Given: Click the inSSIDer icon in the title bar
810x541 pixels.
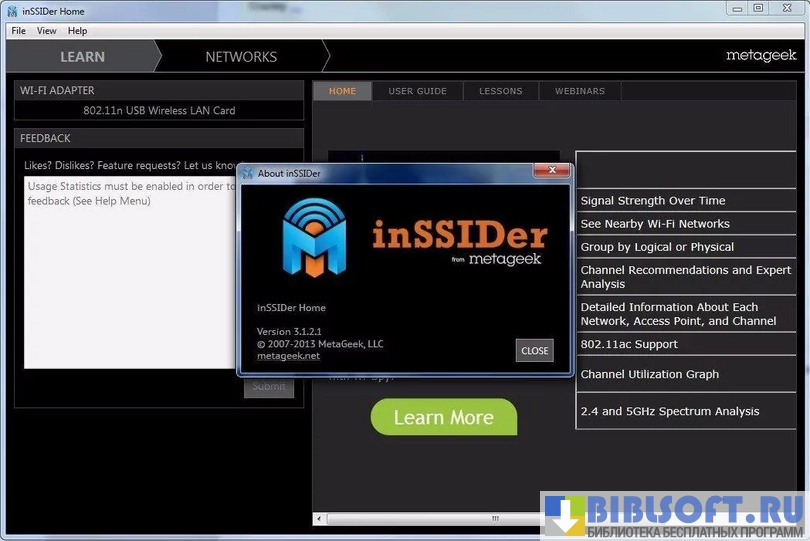Looking at the screenshot, I should tap(12, 11).
